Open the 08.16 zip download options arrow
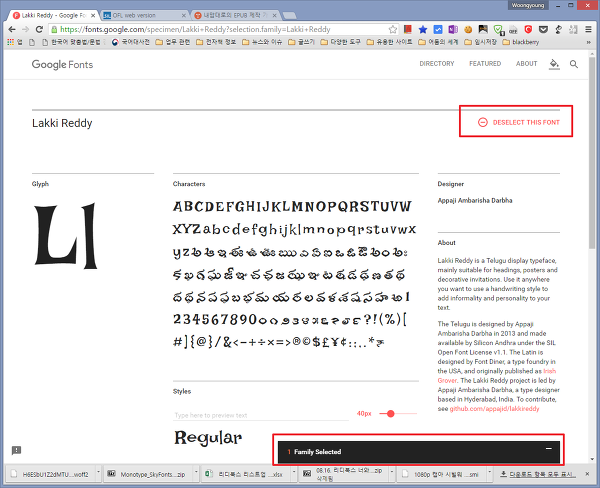Screen dimensions: 600x488 coord(392,472)
